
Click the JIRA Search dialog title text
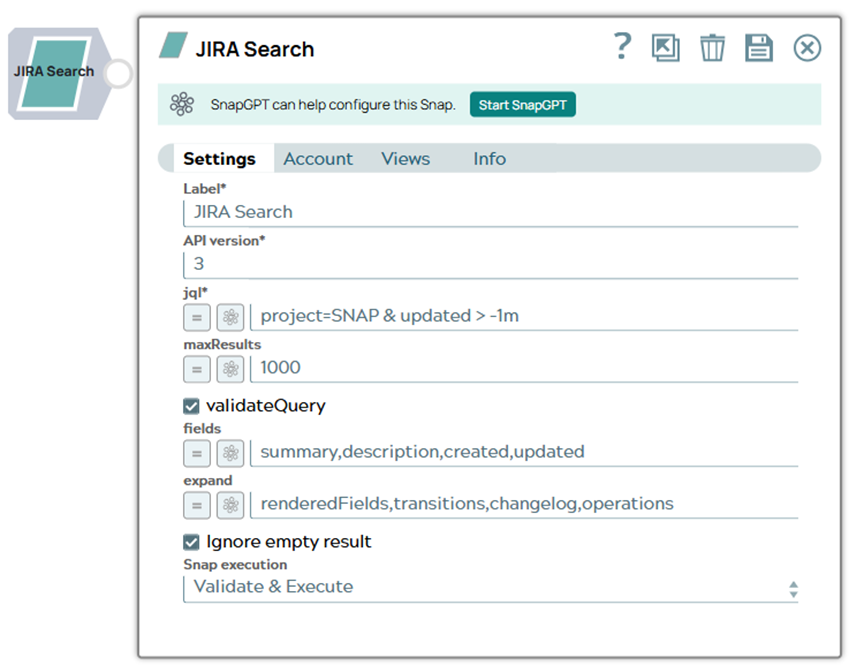[254, 49]
